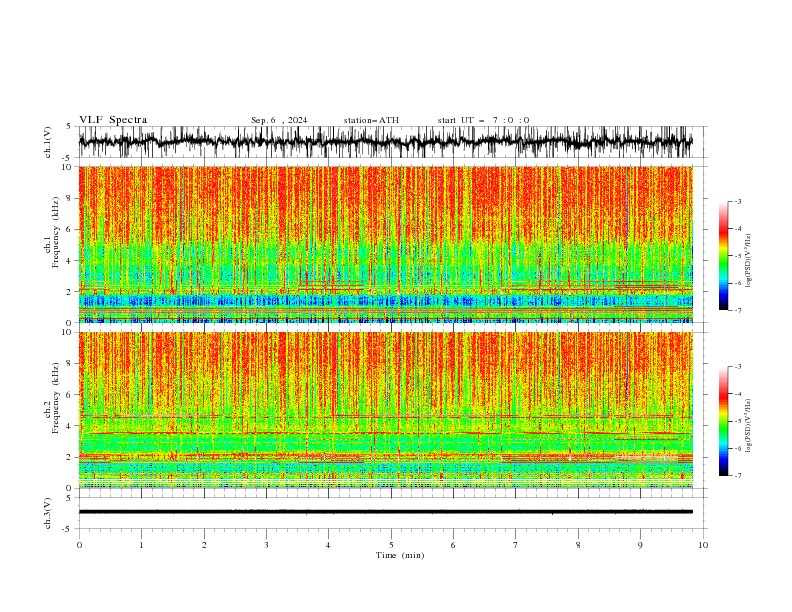
Task: Click time axis tick label "1"
Action: (x=141, y=545)
